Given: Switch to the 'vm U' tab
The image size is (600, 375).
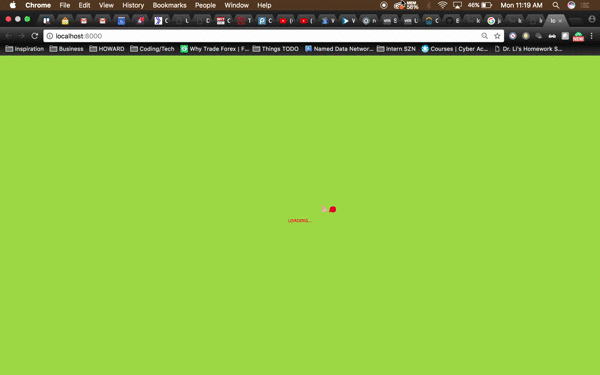Looking at the screenshot, I should pyautogui.click(x=411, y=21).
